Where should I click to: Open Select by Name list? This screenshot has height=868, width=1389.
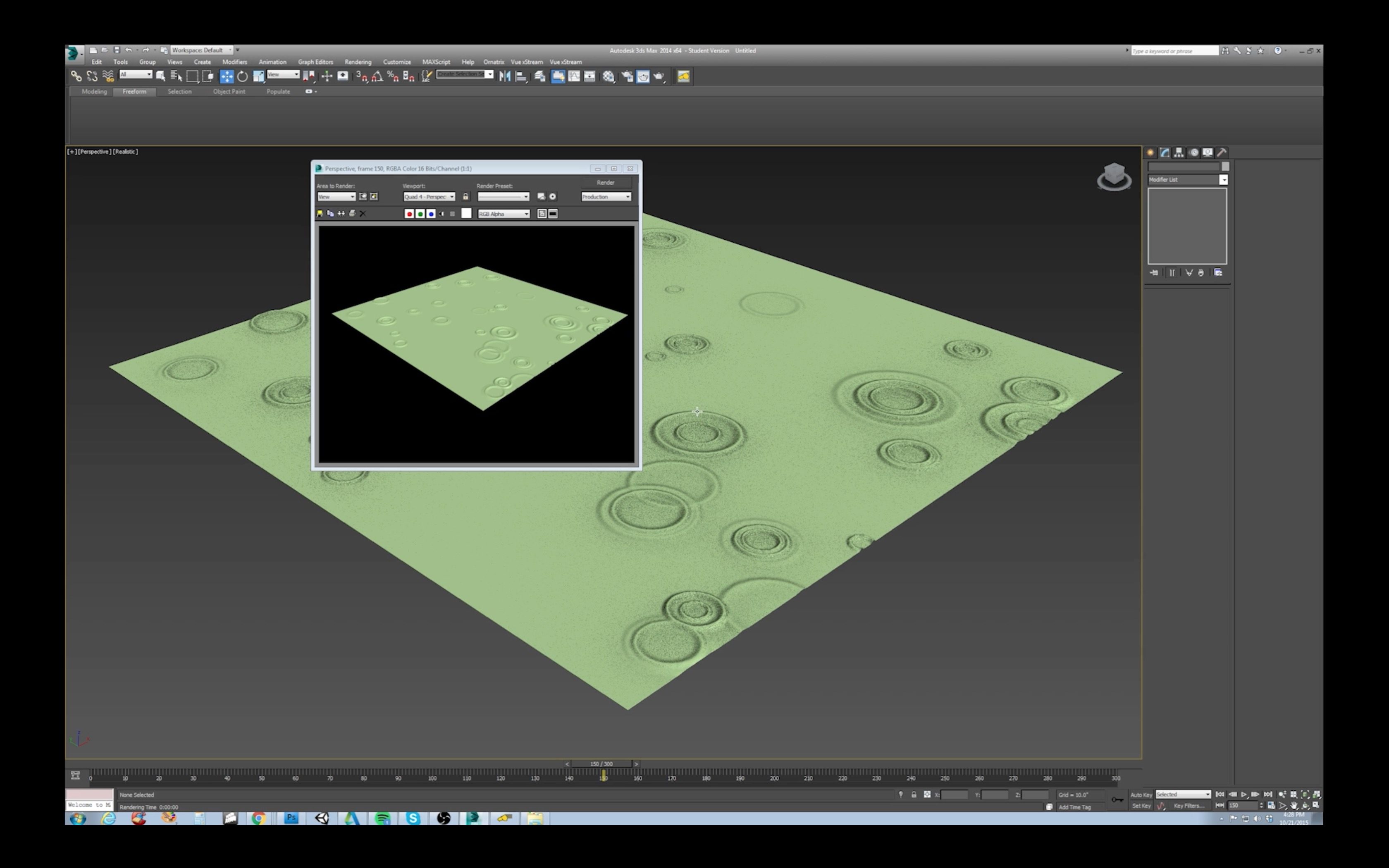(176, 76)
